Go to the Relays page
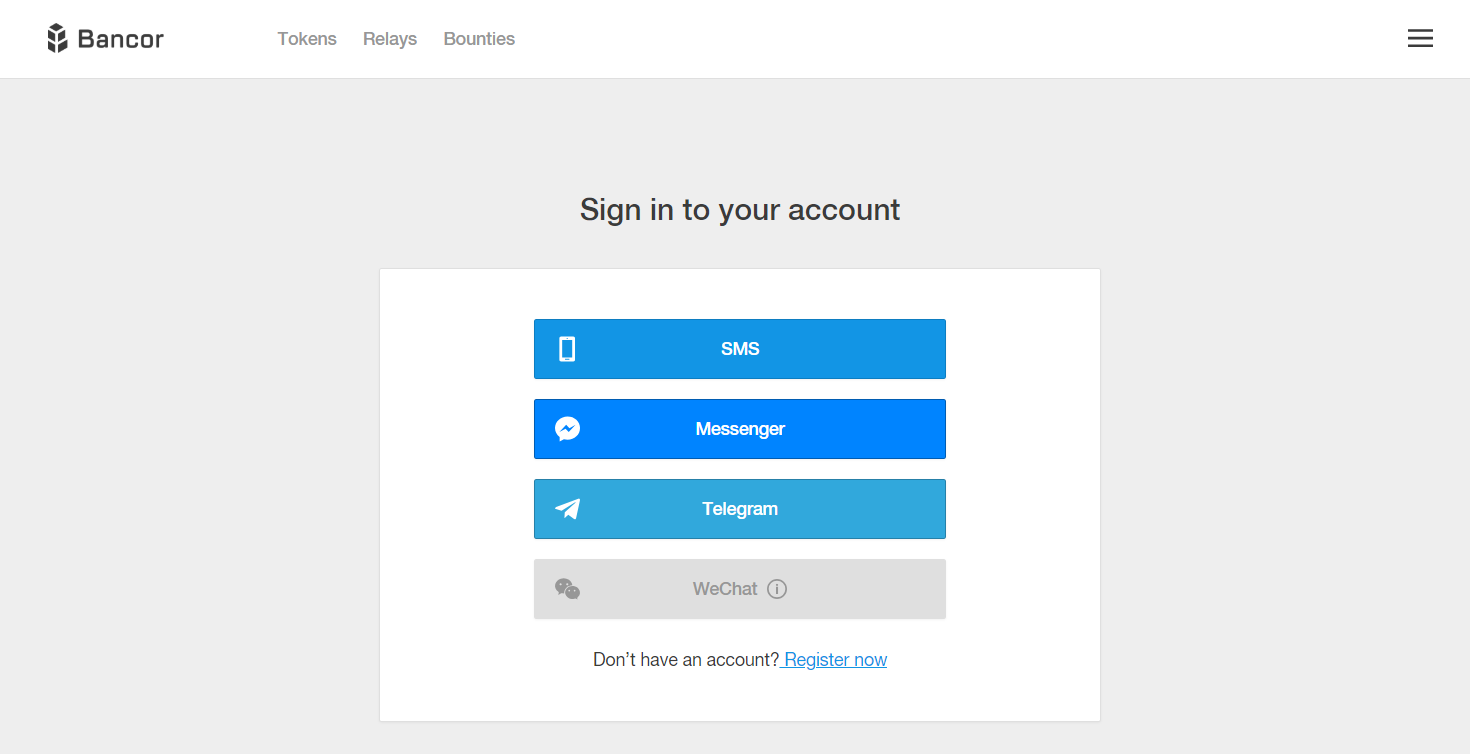The image size is (1470, 754). [x=390, y=39]
